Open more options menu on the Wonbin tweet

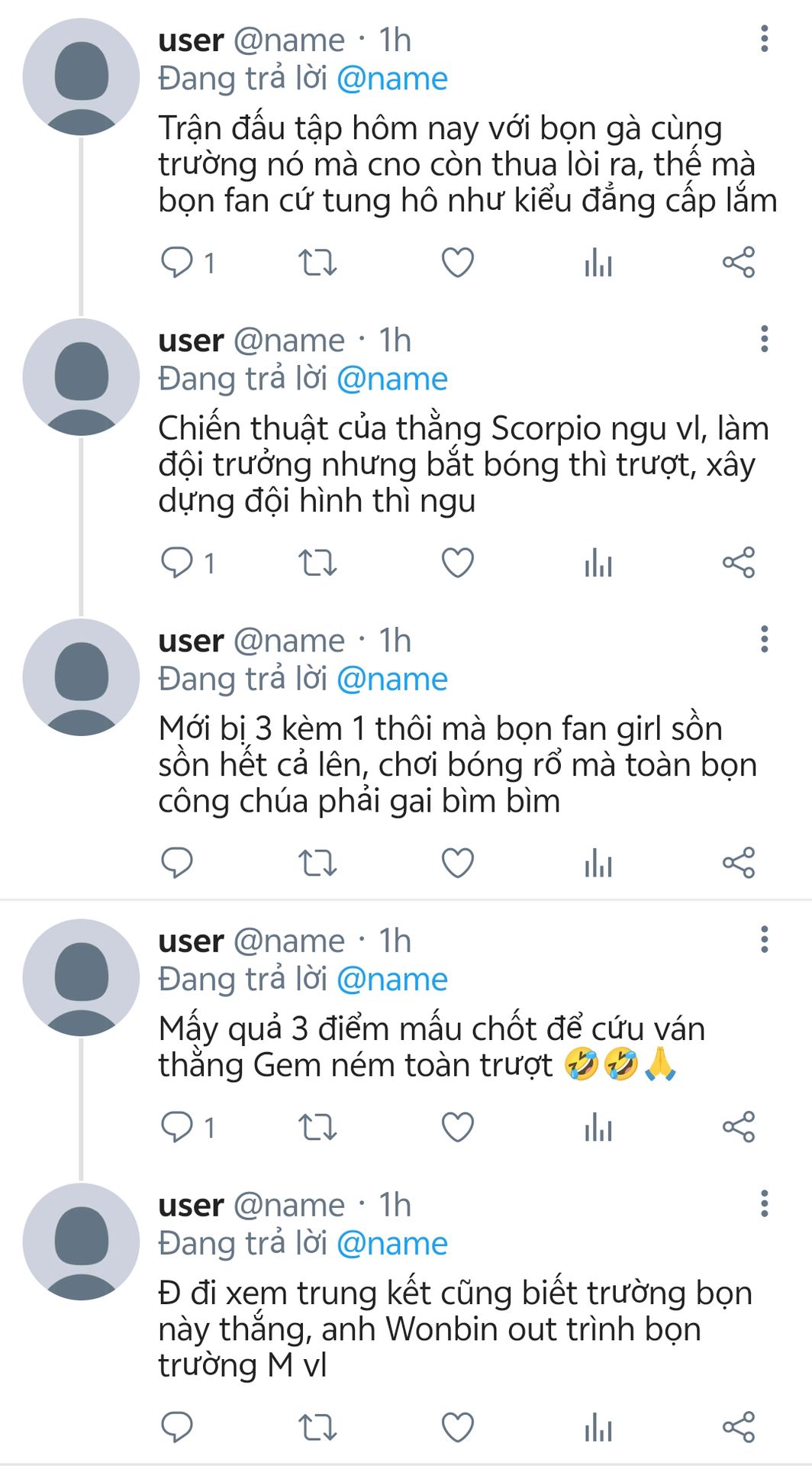coord(764,1203)
